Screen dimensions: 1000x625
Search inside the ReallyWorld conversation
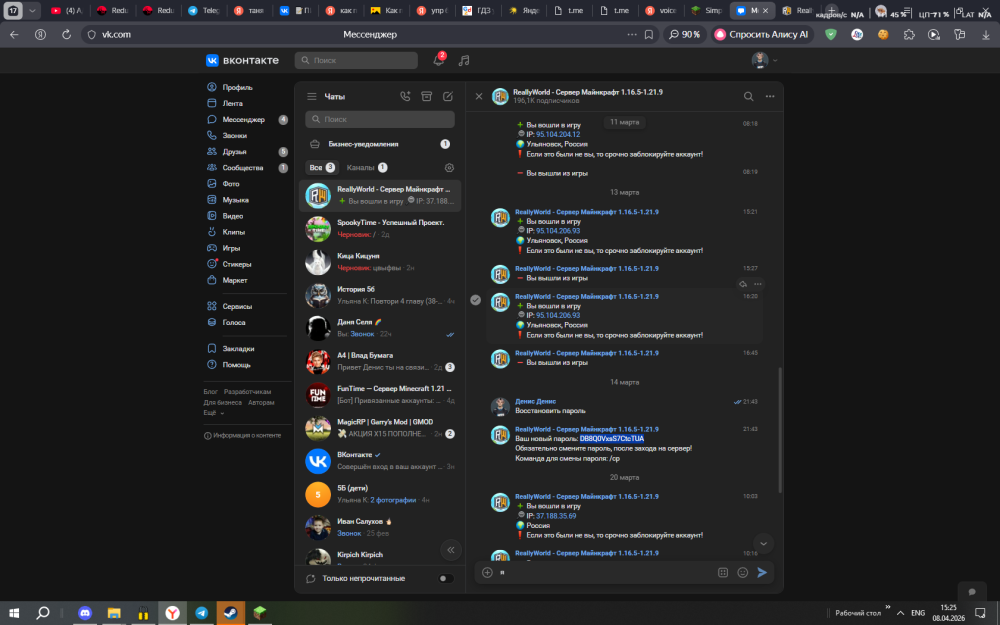coord(749,96)
